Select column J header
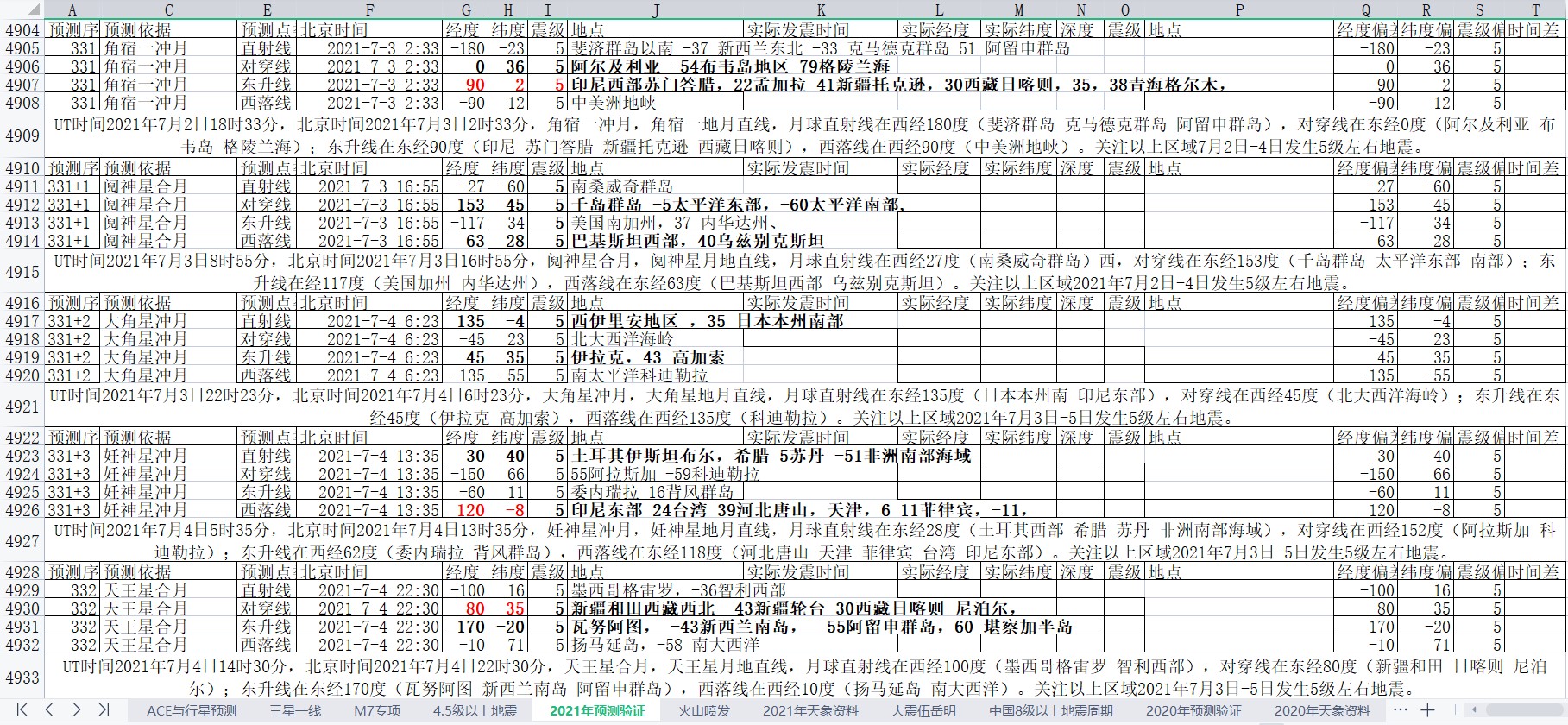The width and height of the screenshot is (1568, 725). point(655,9)
